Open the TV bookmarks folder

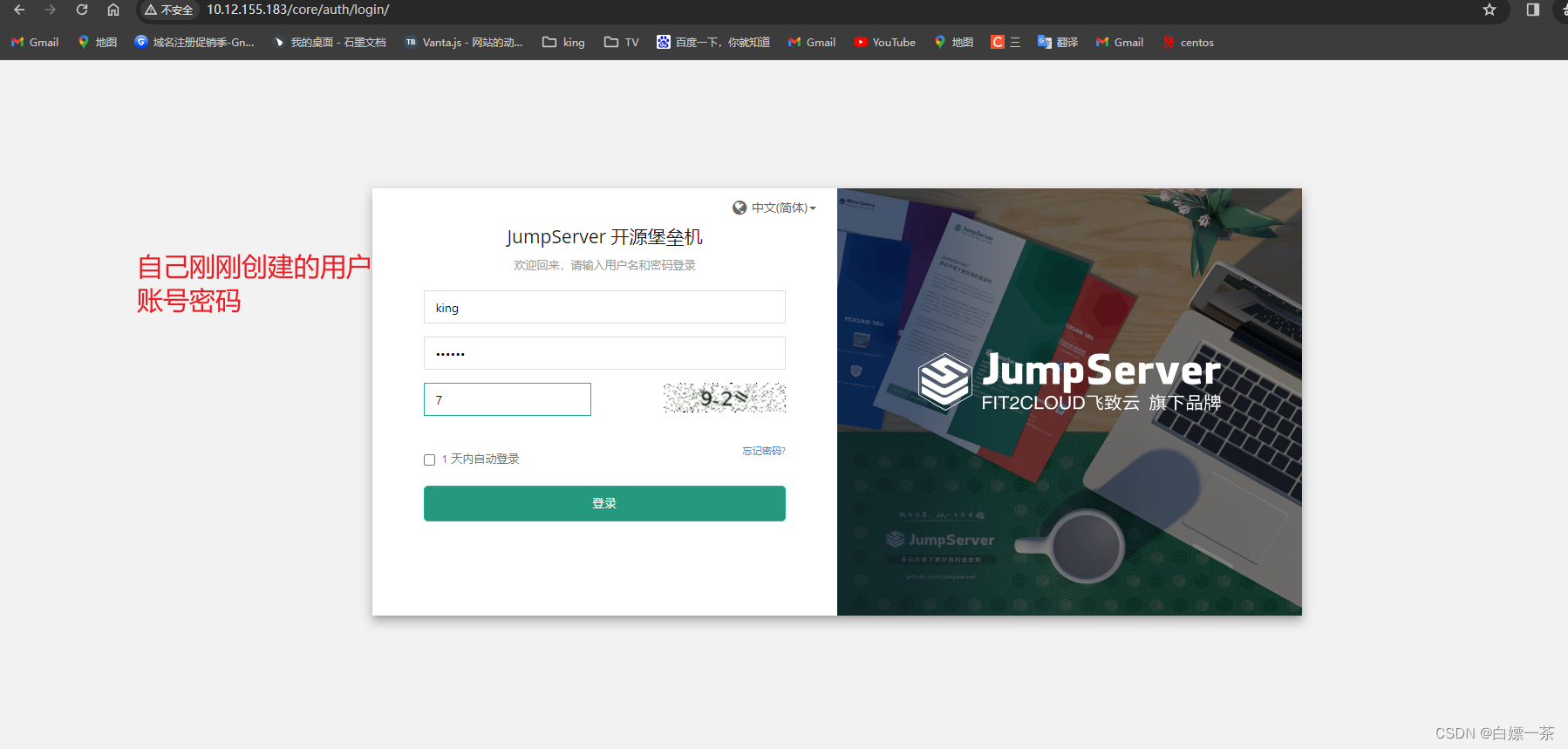tap(622, 42)
